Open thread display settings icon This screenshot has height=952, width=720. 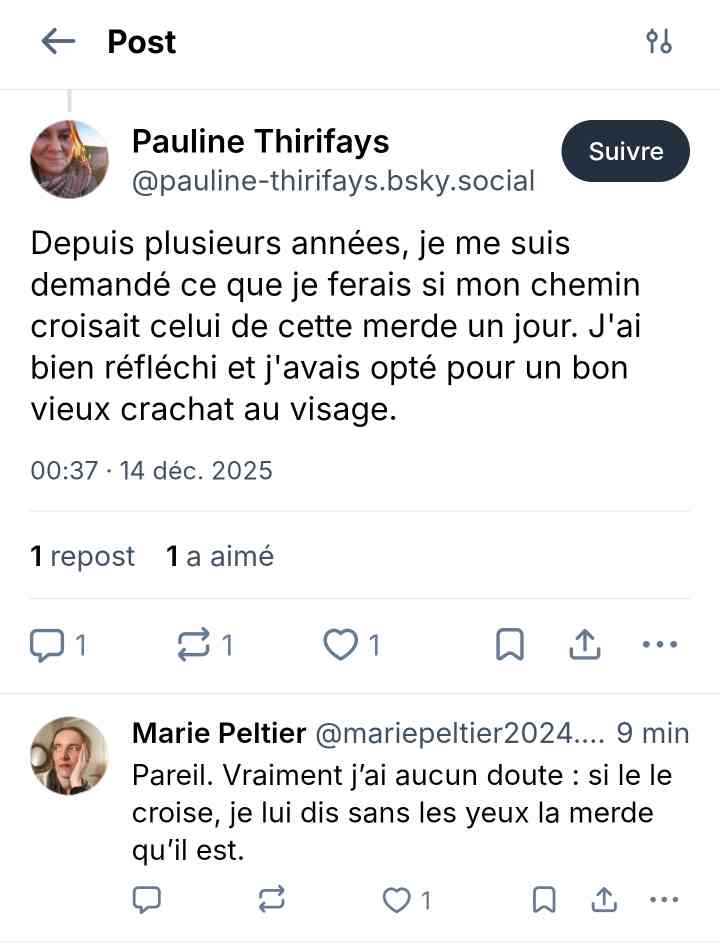pos(659,42)
